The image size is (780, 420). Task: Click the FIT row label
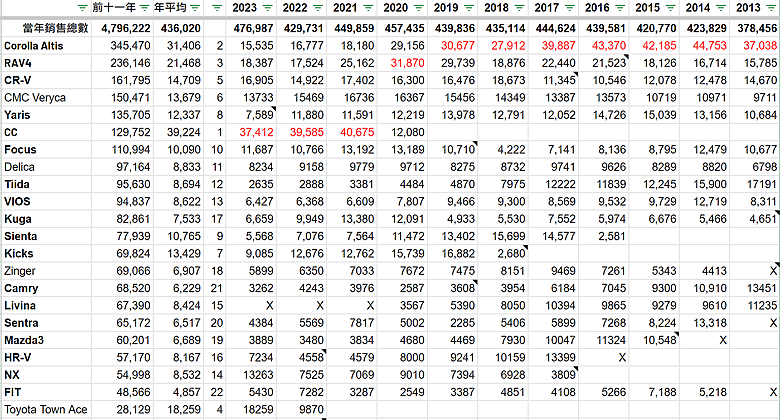point(12,392)
